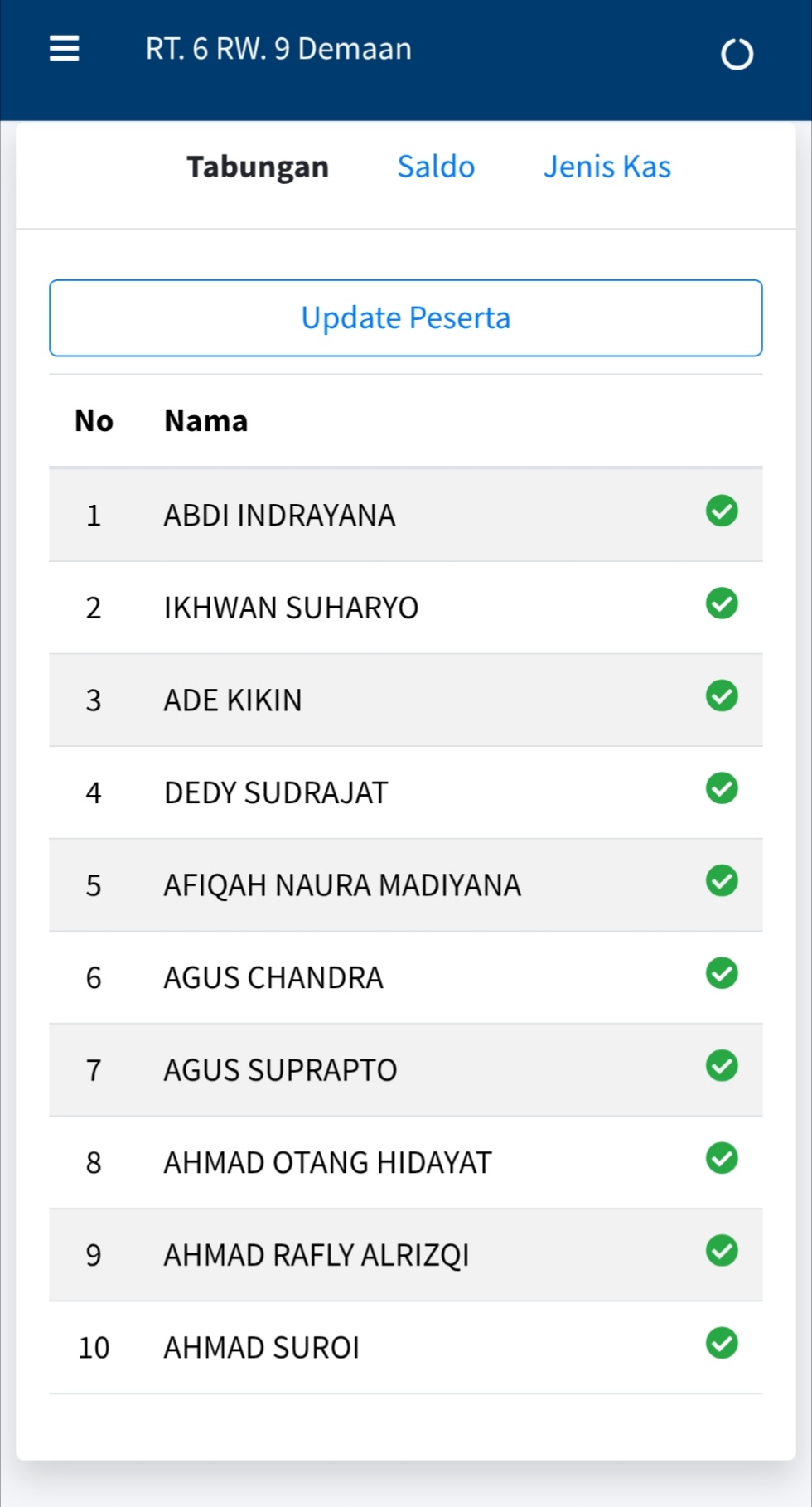This screenshot has width=812, height=1507.
Task: Select the AGUS CHANDRA name row
Action: click(x=273, y=978)
